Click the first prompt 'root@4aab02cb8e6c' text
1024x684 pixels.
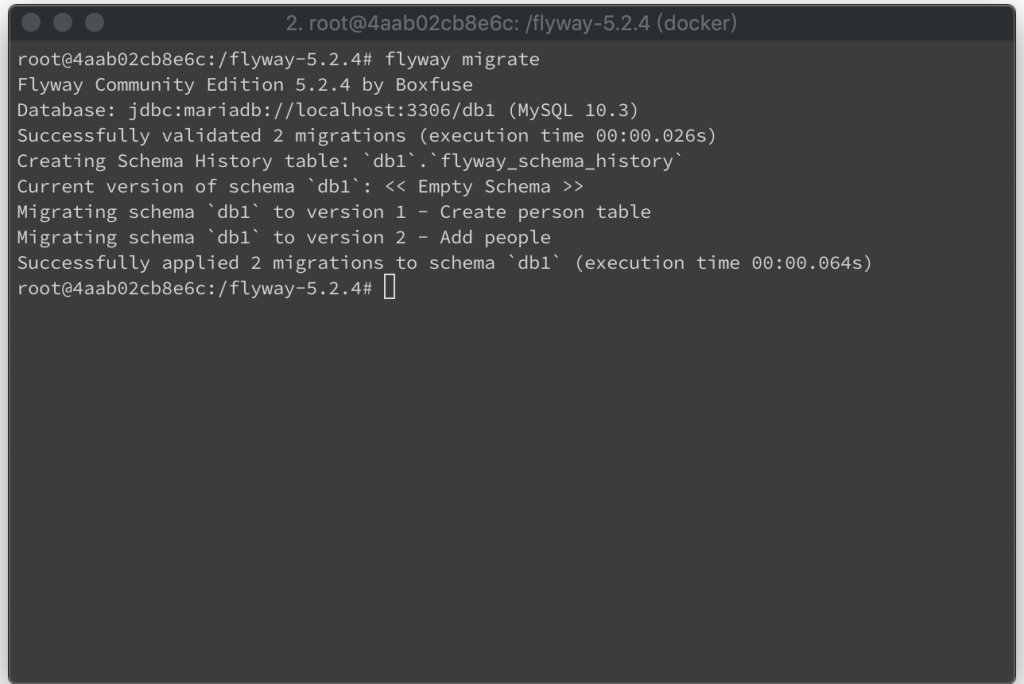pyautogui.click(x=112, y=59)
